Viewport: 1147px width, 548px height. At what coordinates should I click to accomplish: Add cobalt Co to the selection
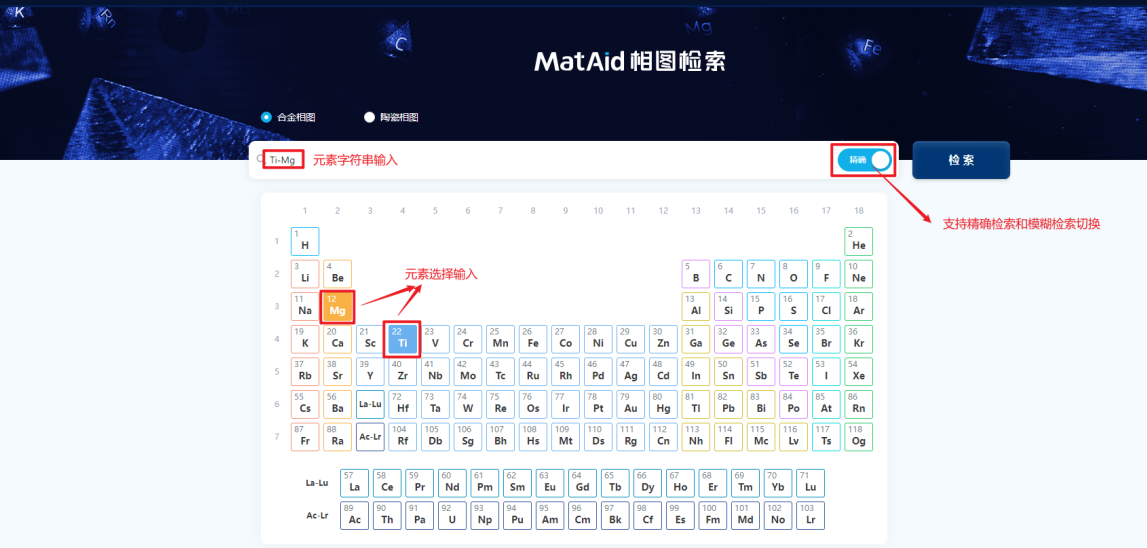(565, 339)
